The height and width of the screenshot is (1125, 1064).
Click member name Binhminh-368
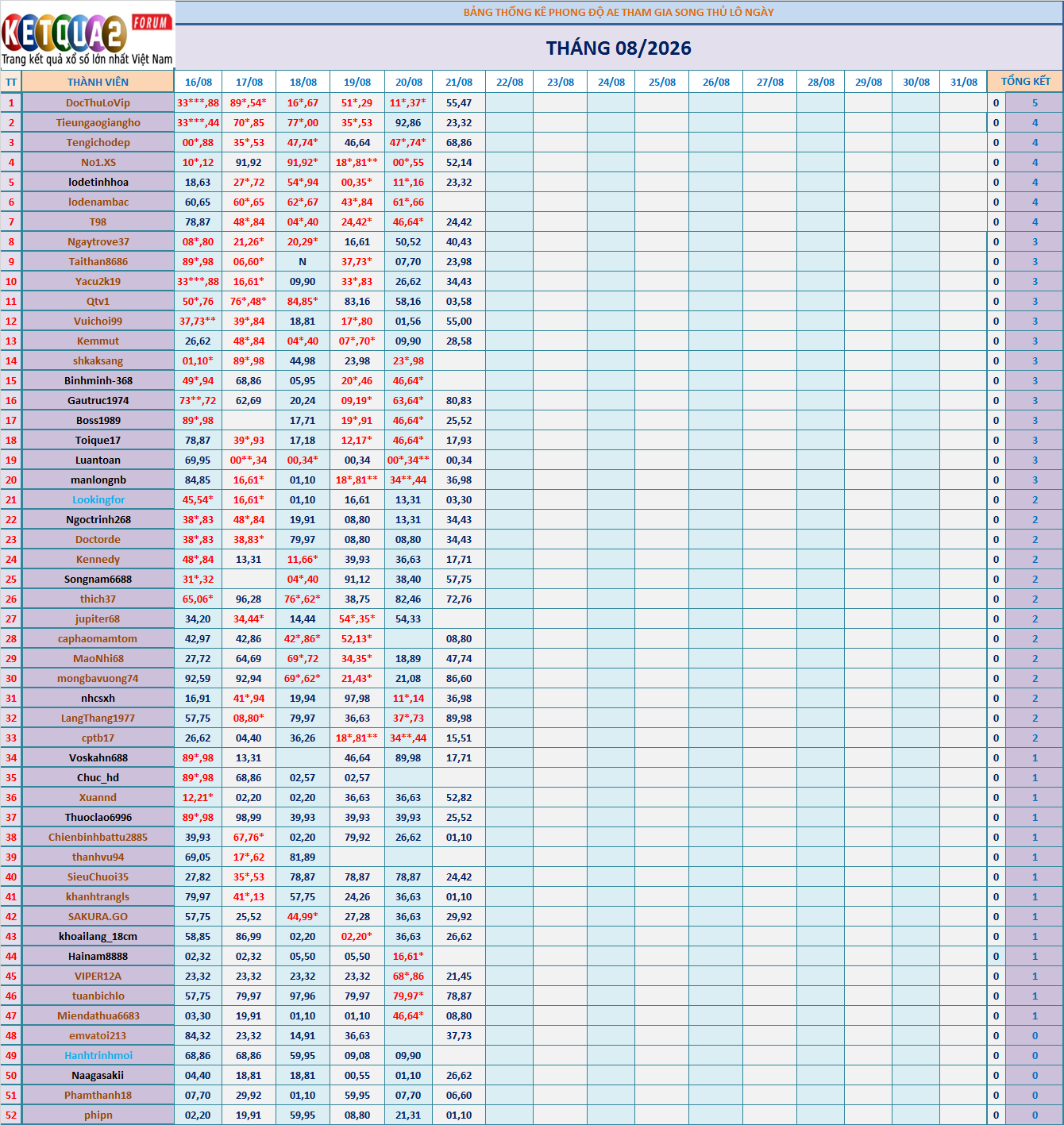98,380
